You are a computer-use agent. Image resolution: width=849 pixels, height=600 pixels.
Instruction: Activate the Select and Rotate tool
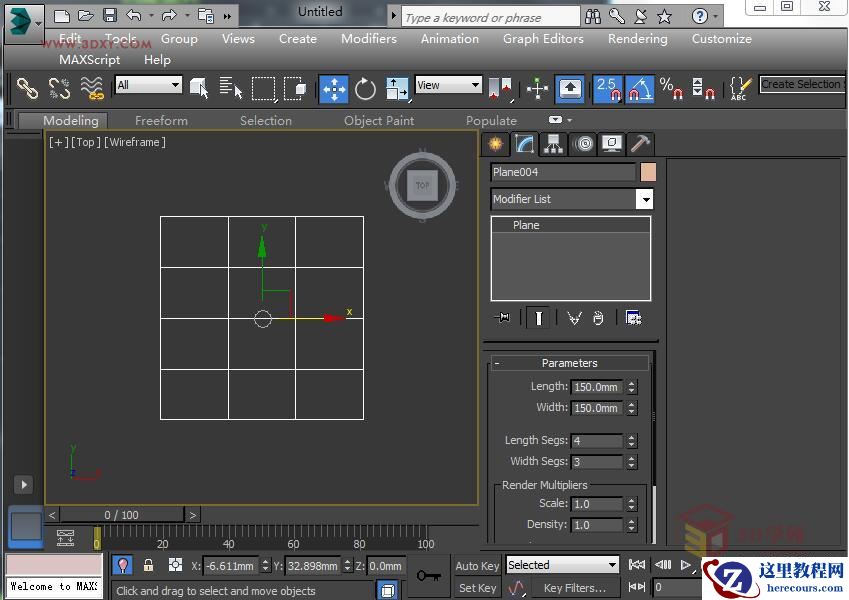click(365, 89)
